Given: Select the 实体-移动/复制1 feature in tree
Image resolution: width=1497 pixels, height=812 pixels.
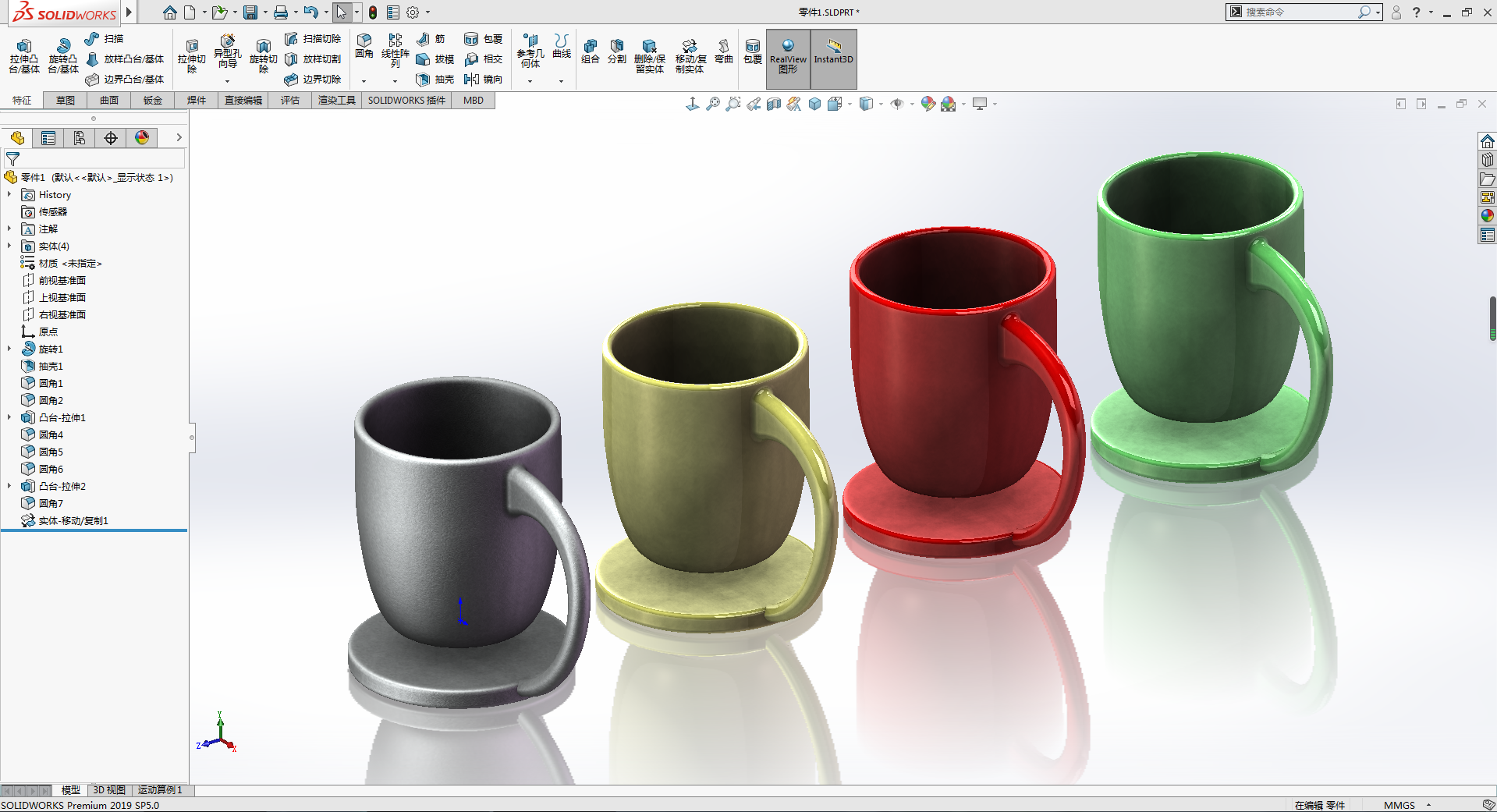Looking at the screenshot, I should (x=73, y=521).
